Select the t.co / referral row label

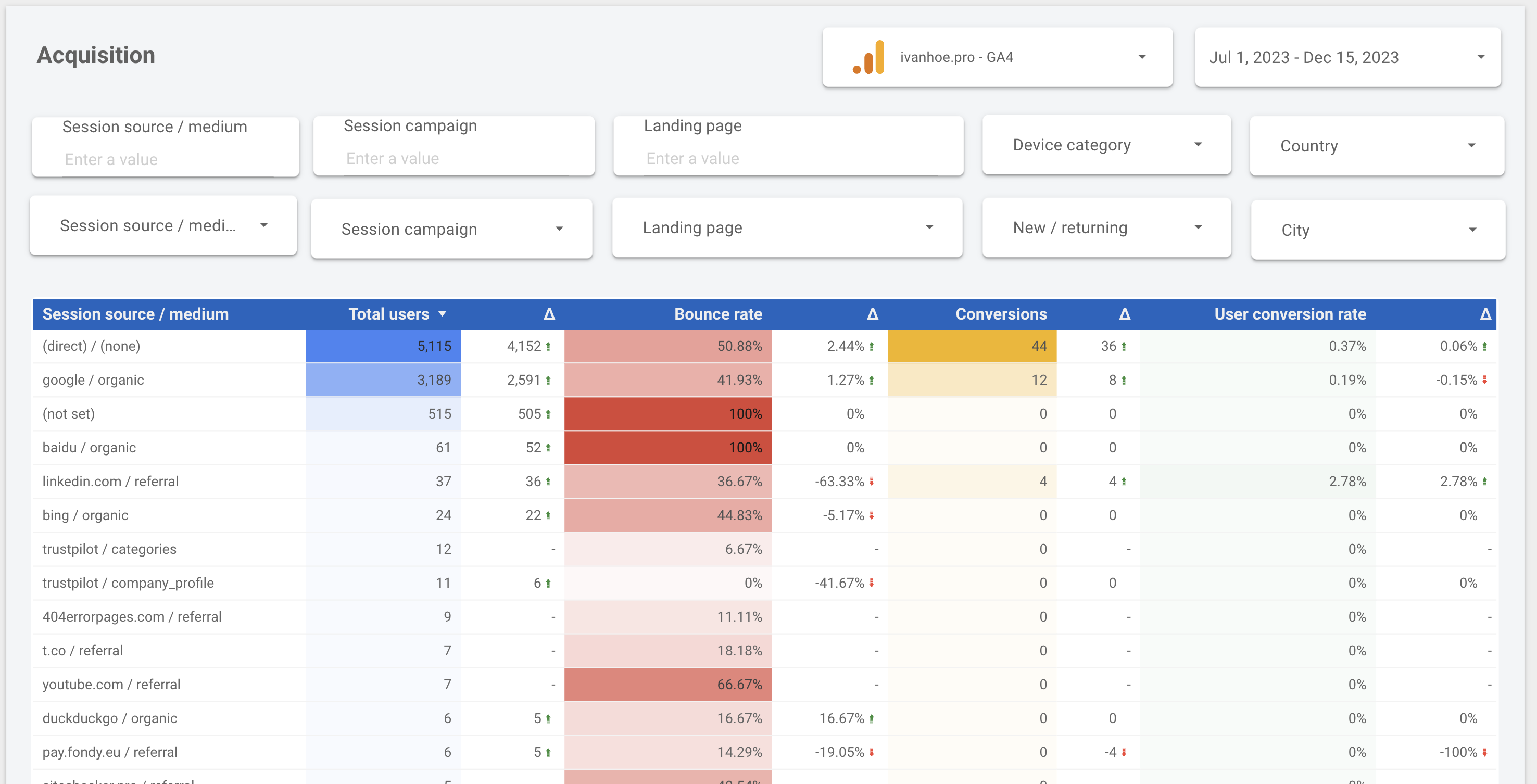click(82, 651)
